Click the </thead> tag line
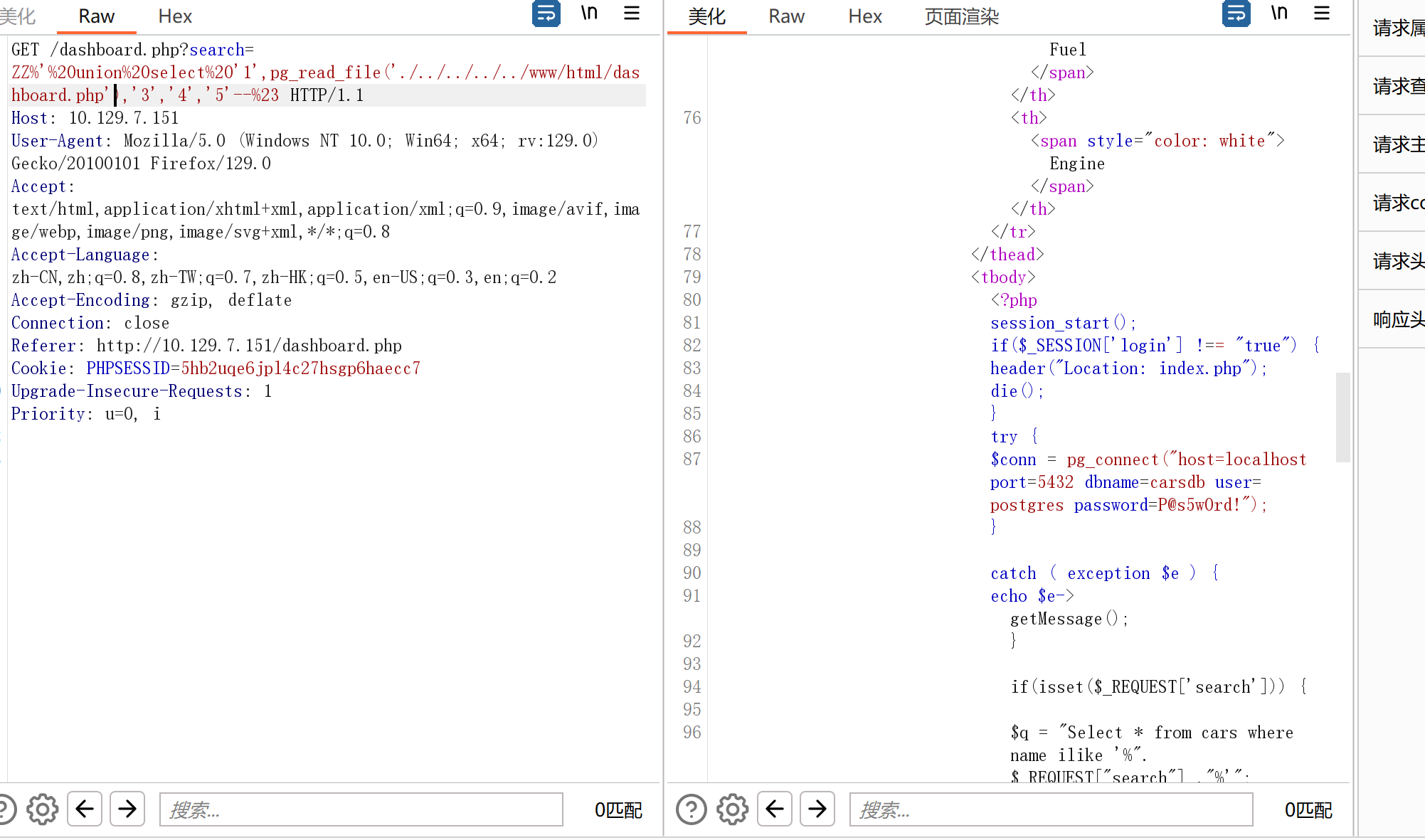This screenshot has width=1425, height=840. pos(1007,255)
